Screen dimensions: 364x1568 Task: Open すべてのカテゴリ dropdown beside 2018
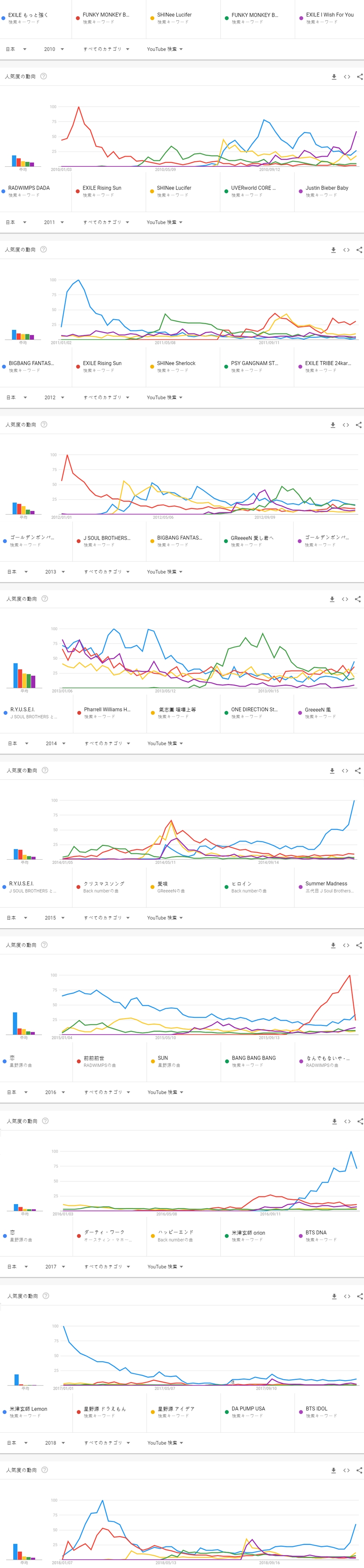pos(107,1443)
